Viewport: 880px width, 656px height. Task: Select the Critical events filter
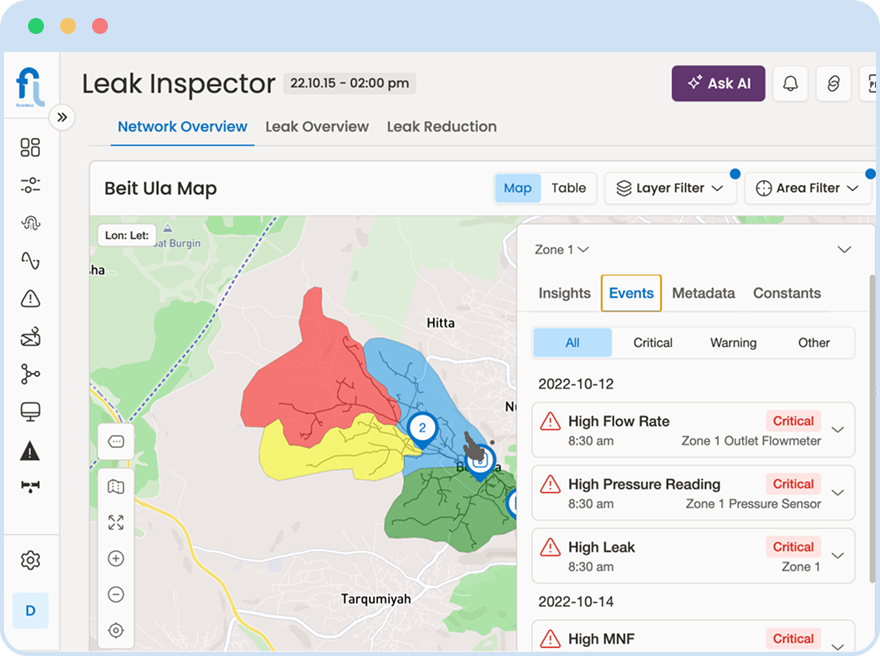click(652, 342)
